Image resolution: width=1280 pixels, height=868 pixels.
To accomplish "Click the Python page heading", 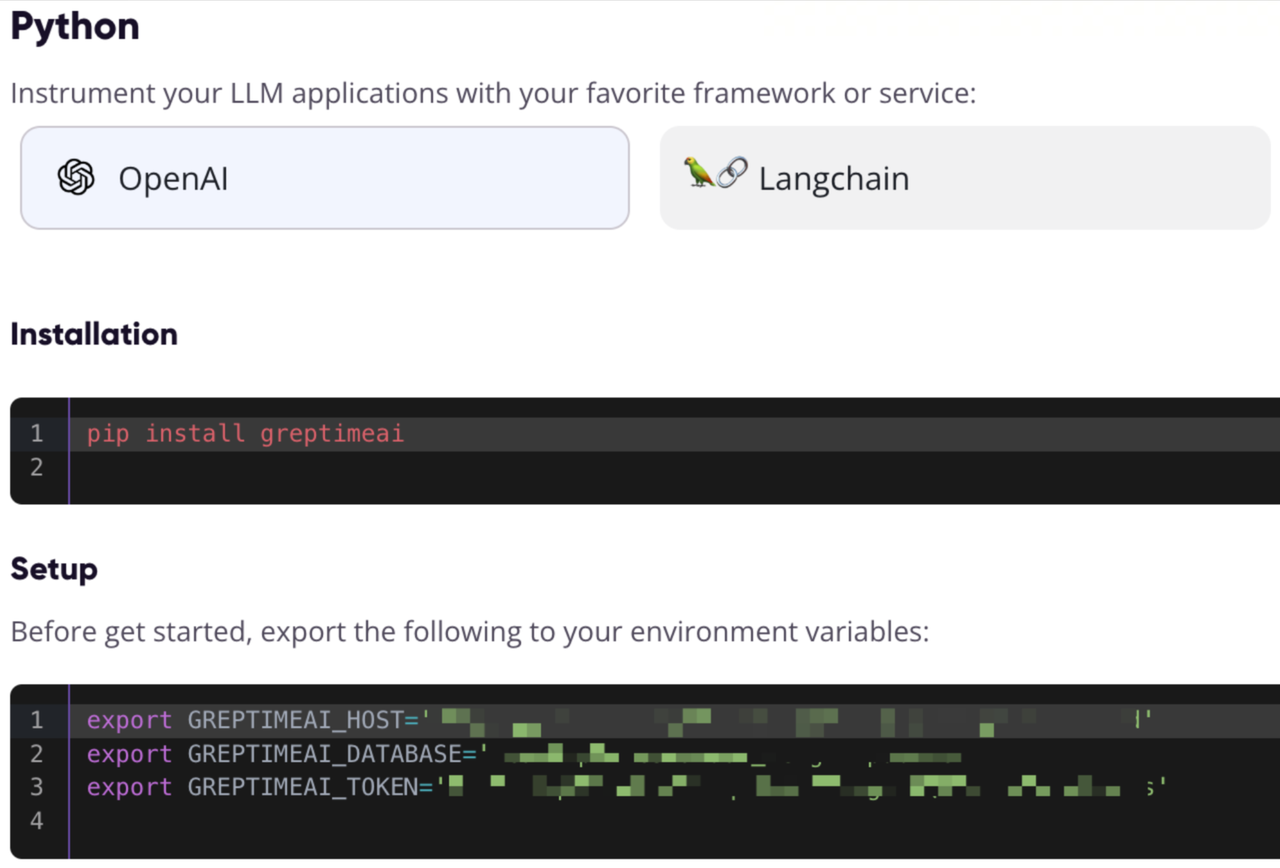I will click(x=74, y=27).
